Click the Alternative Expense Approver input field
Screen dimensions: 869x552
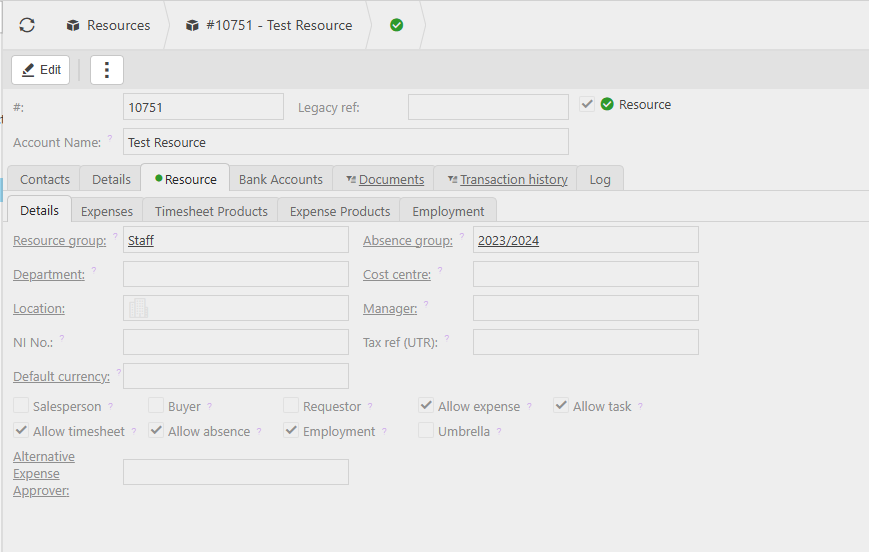(236, 472)
